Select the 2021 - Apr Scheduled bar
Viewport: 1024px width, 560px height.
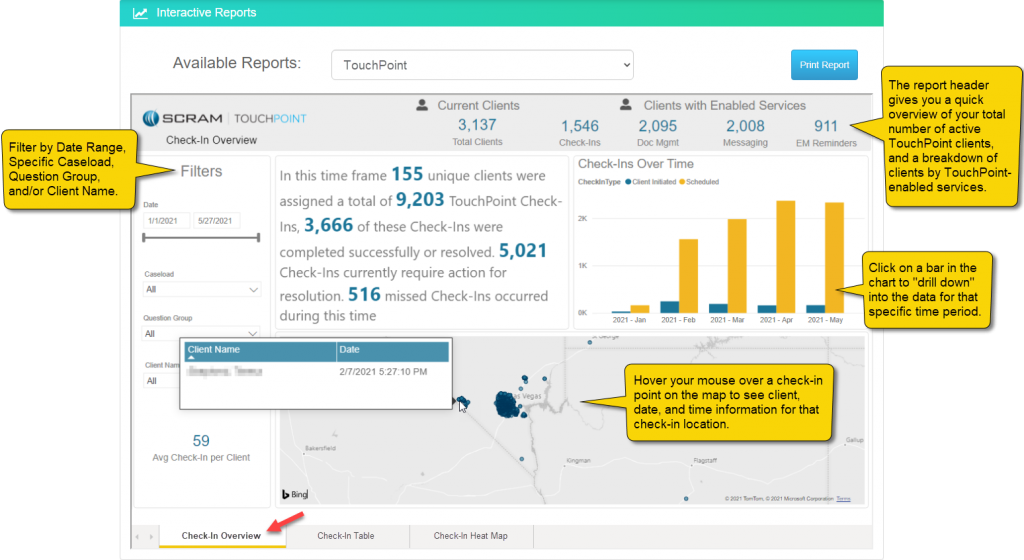(786, 257)
